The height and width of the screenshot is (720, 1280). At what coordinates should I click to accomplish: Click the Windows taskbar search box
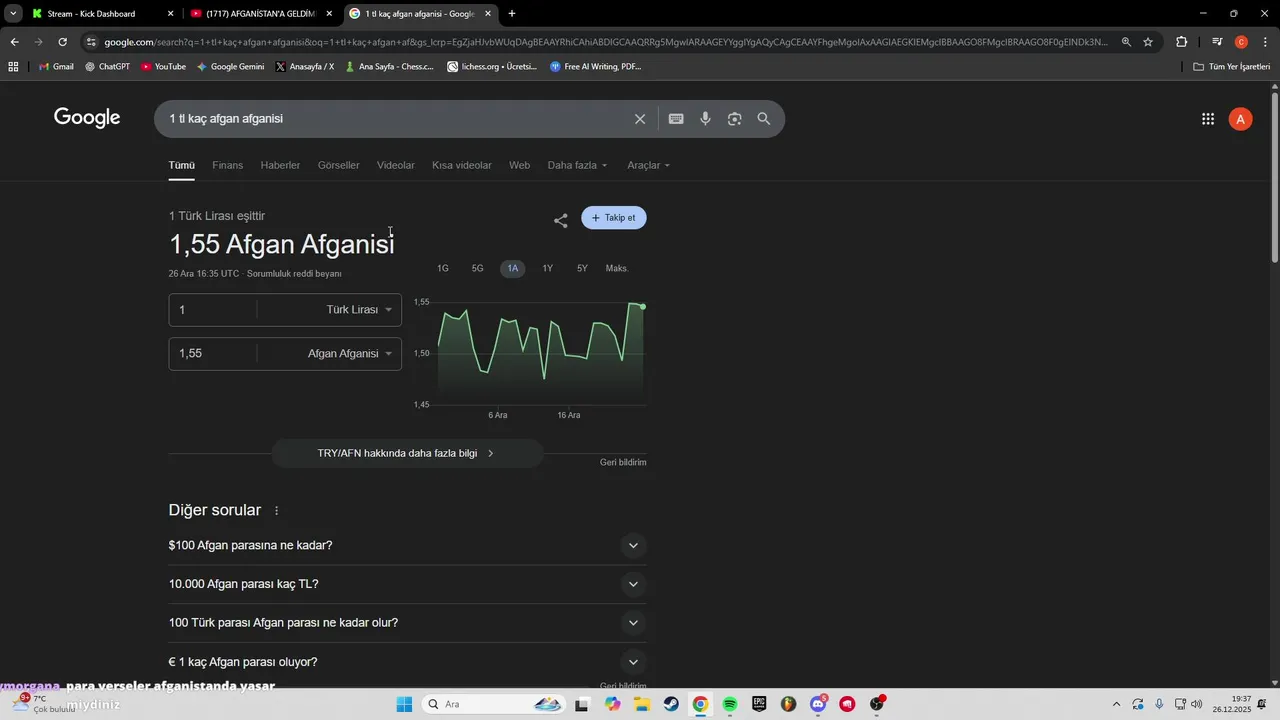[x=494, y=704]
